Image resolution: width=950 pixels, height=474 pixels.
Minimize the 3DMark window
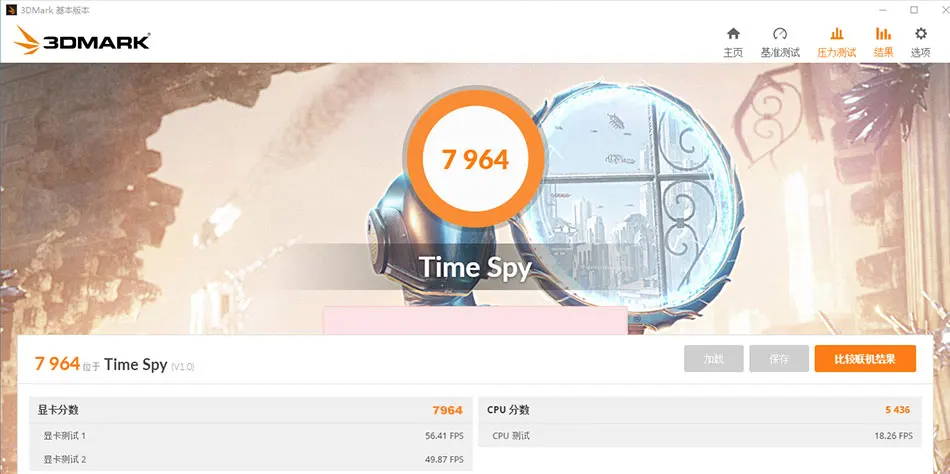click(883, 10)
